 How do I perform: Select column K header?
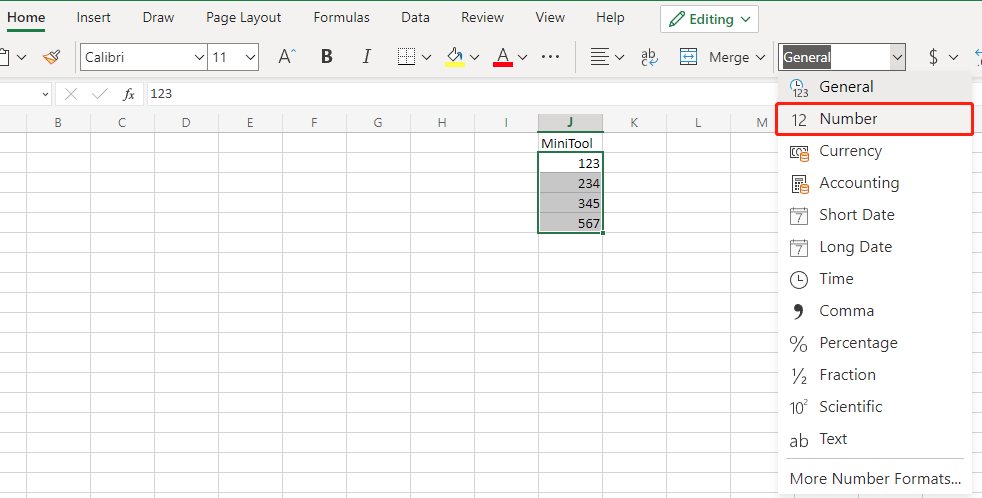634,123
